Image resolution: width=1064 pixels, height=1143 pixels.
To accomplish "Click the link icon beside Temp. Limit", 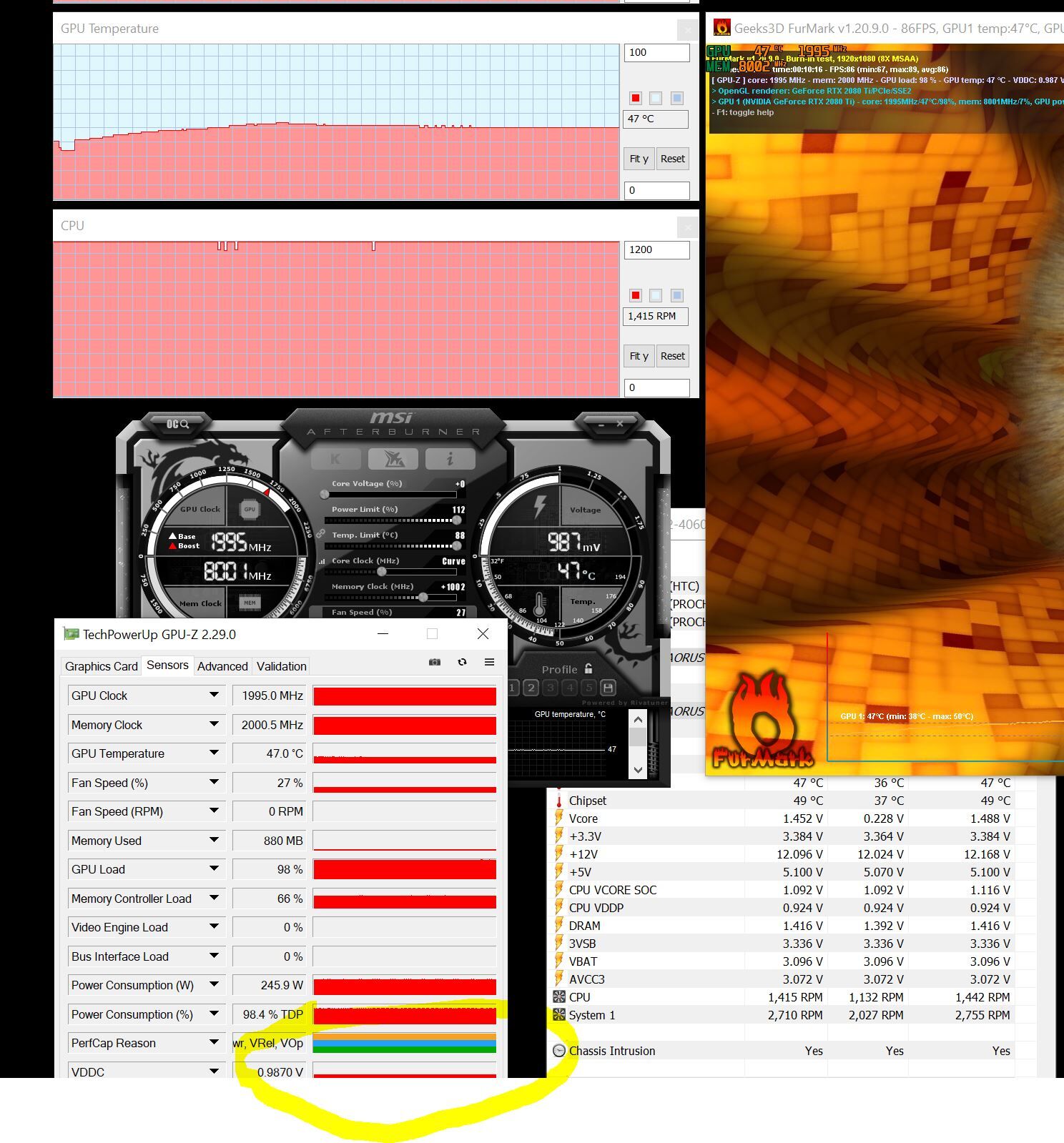I will point(321,534).
